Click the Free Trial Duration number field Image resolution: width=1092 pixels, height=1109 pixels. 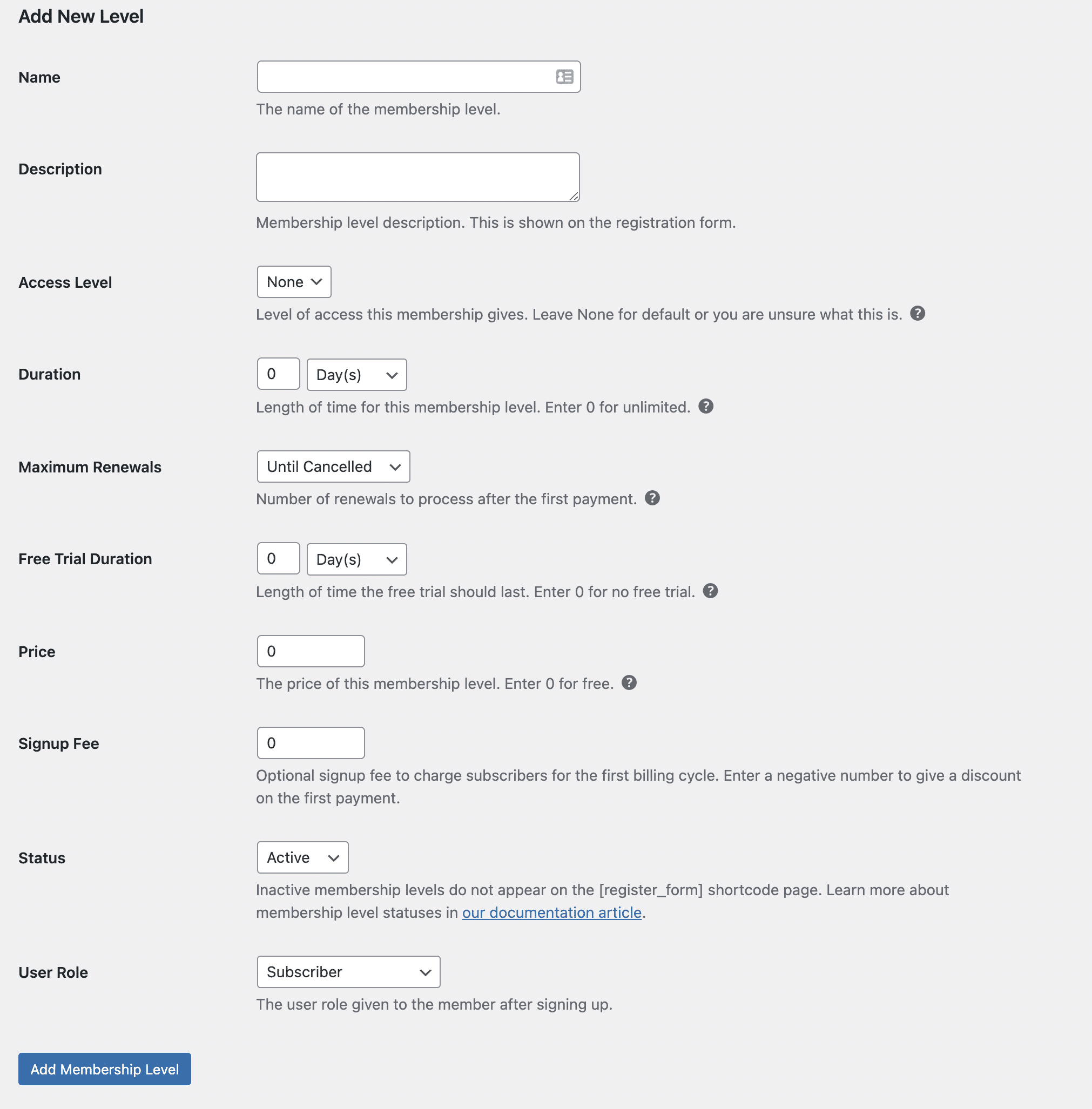point(278,559)
